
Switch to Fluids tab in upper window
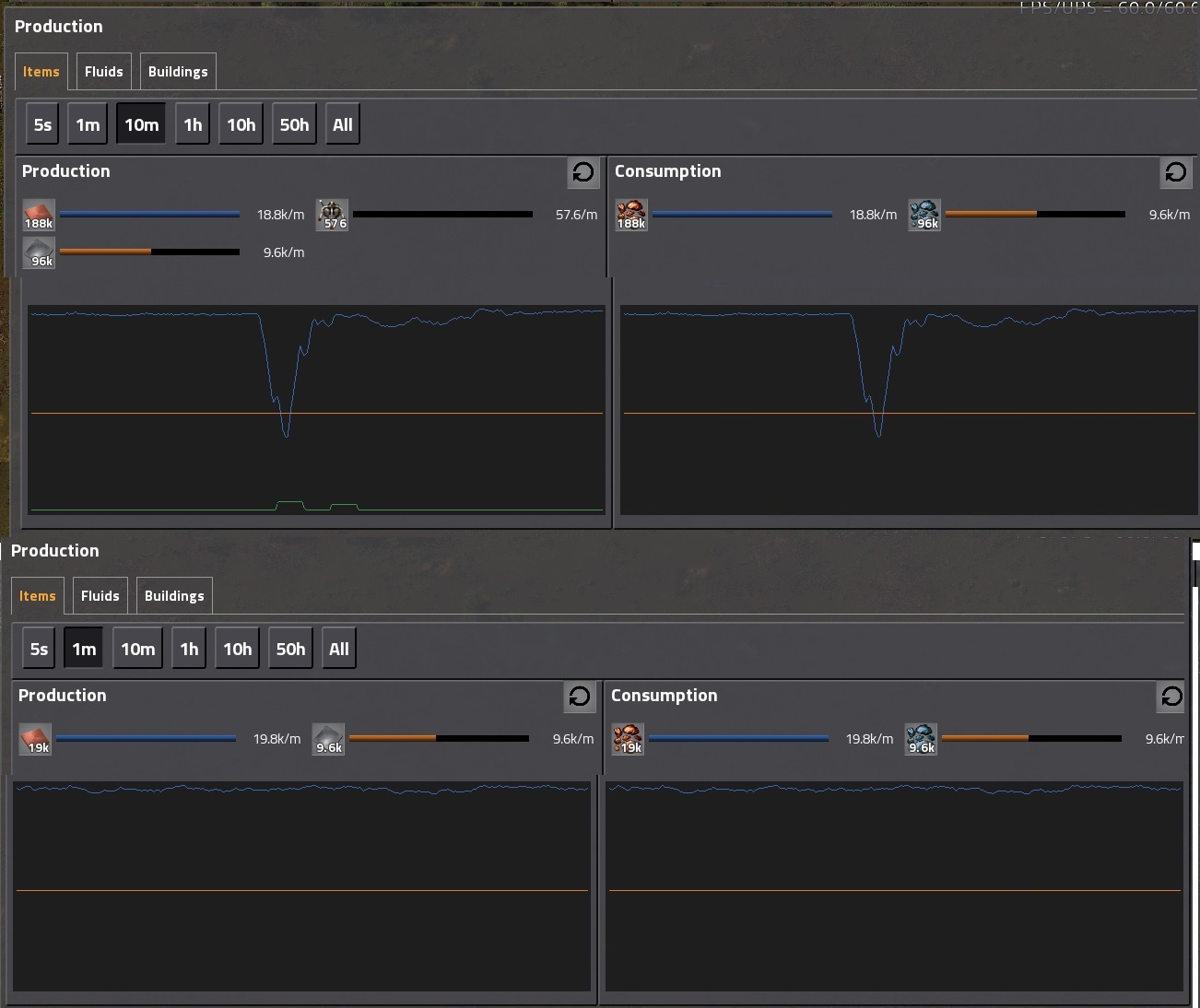(104, 72)
